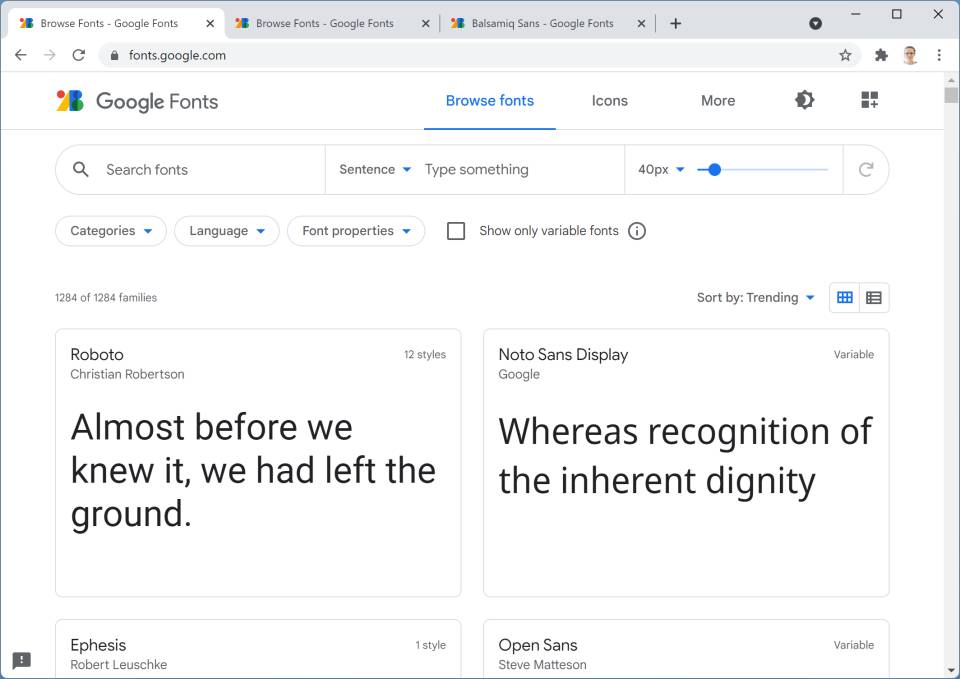The image size is (960, 679).
Task: Open the apps grid icon in the header
Action: 869,100
